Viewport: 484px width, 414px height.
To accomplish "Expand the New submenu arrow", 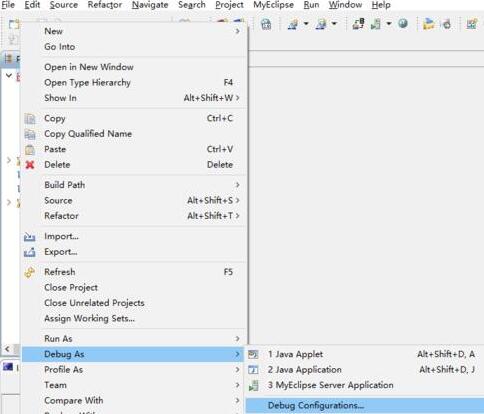I will pyautogui.click(x=237, y=31).
